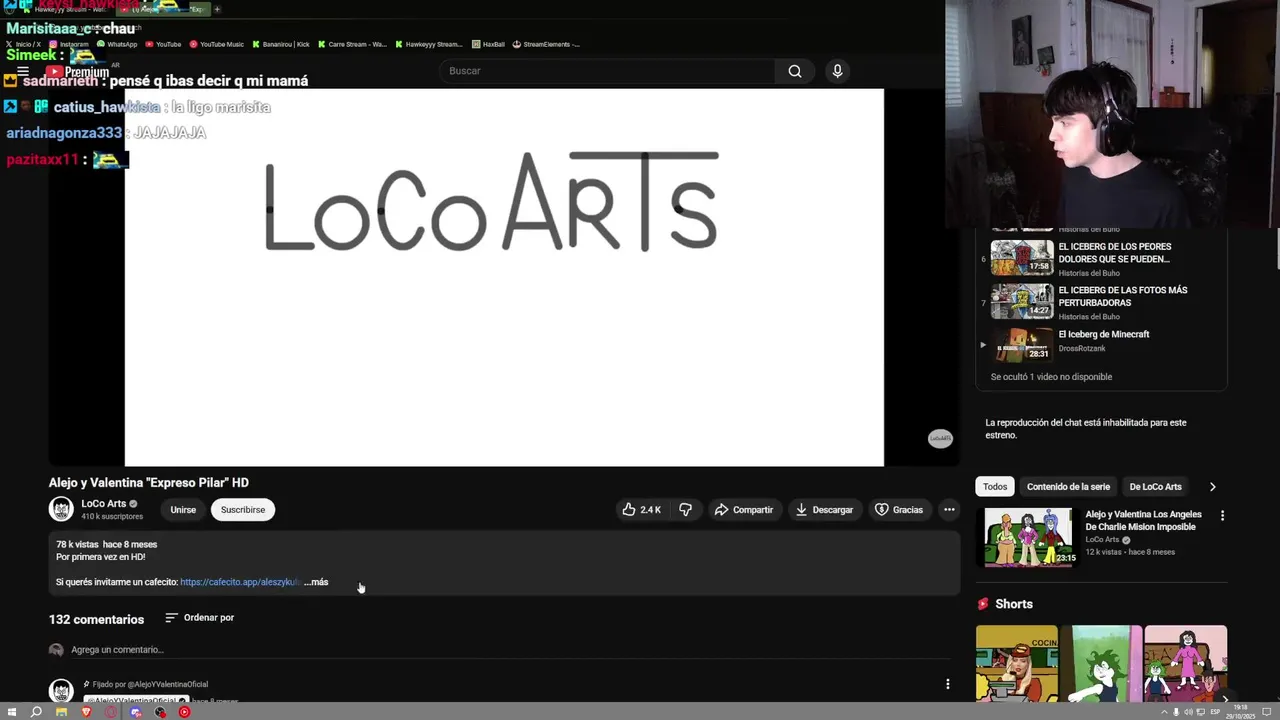Click the Compartir share button

click(743, 510)
